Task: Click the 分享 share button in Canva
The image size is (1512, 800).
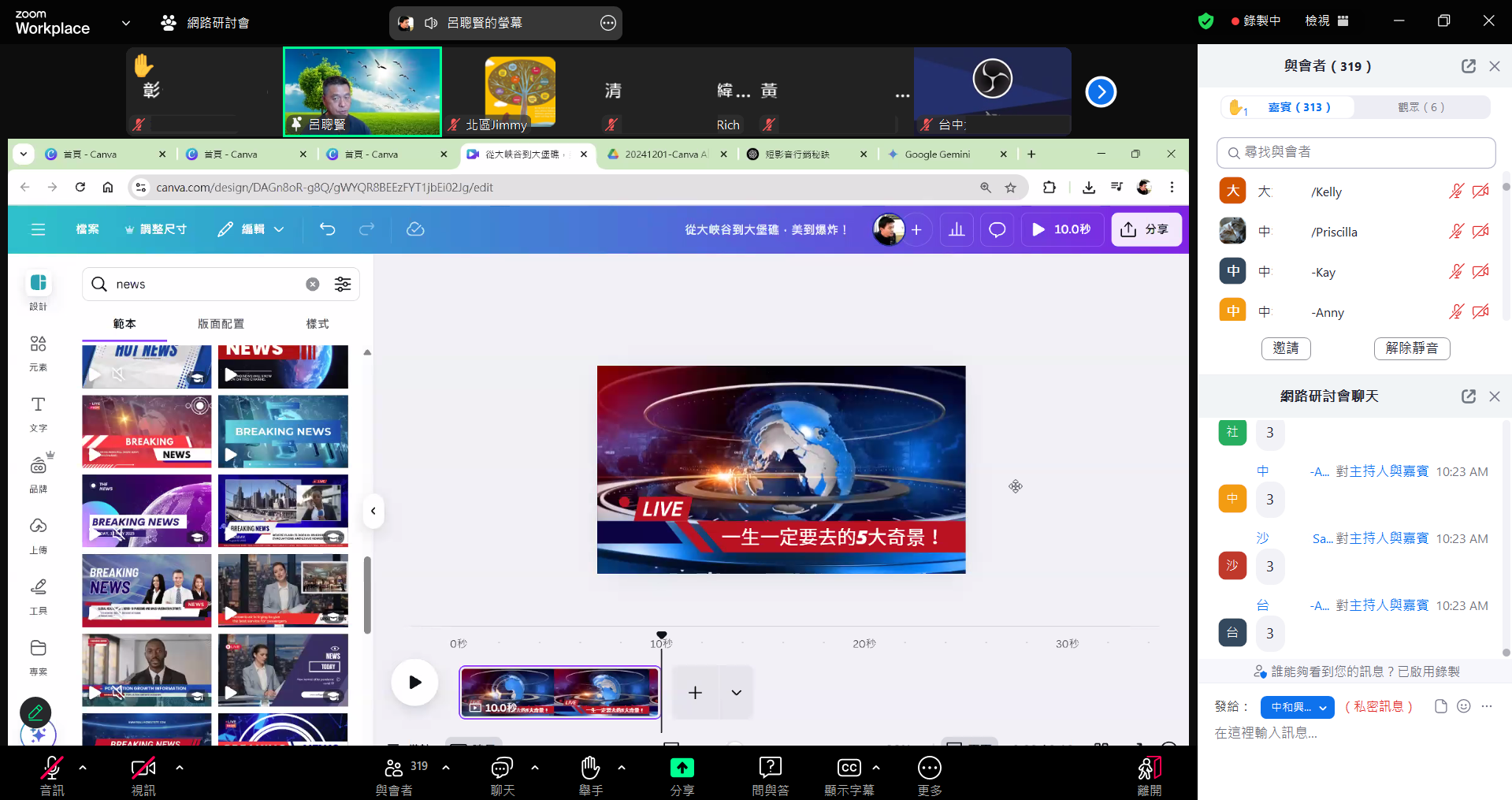Action: [1146, 229]
